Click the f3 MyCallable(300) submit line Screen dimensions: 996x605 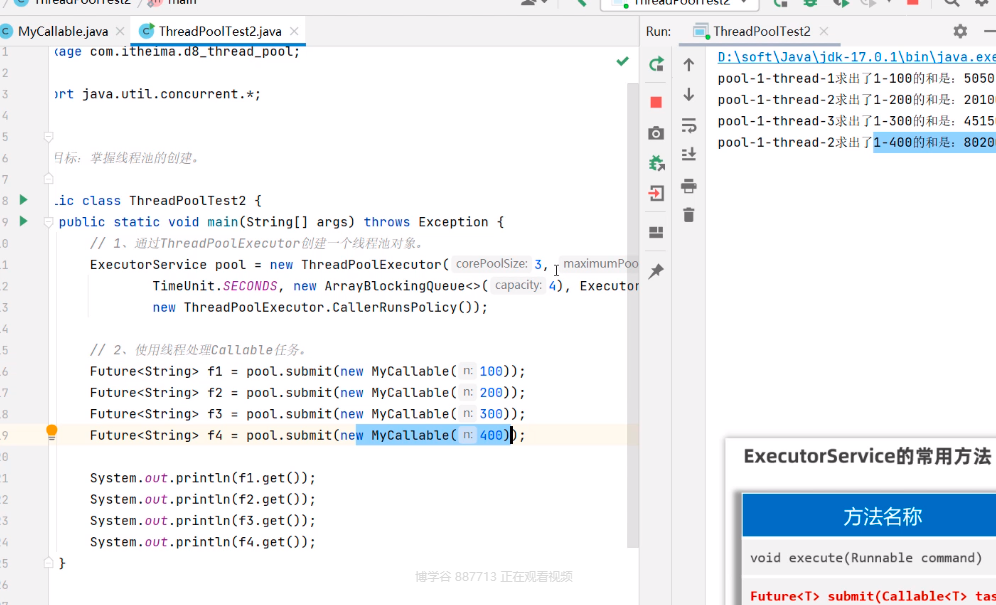[x=307, y=414]
